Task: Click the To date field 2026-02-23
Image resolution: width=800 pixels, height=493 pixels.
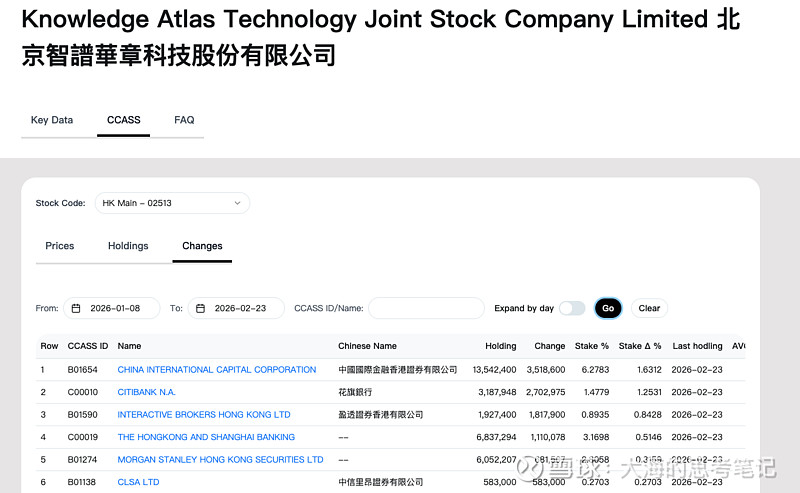Action: tap(236, 308)
